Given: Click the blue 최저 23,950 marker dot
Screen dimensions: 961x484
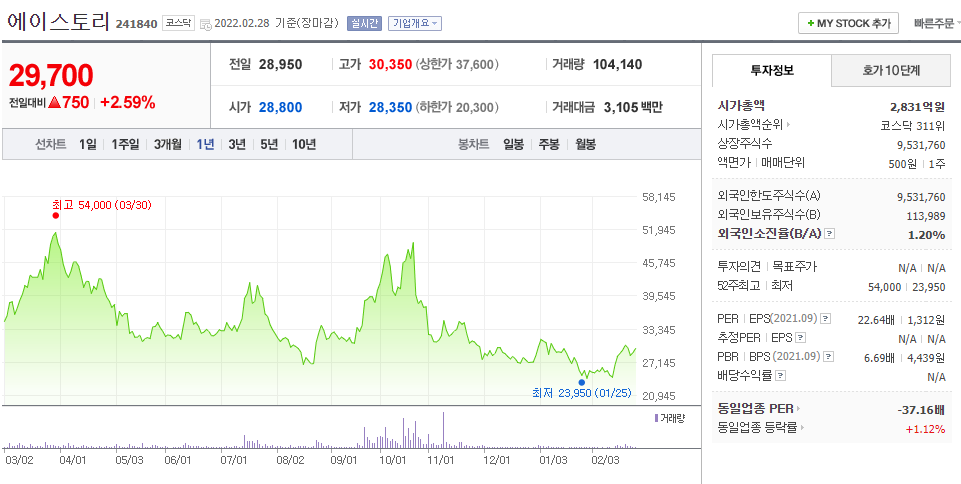Looking at the screenshot, I should pos(582,382).
